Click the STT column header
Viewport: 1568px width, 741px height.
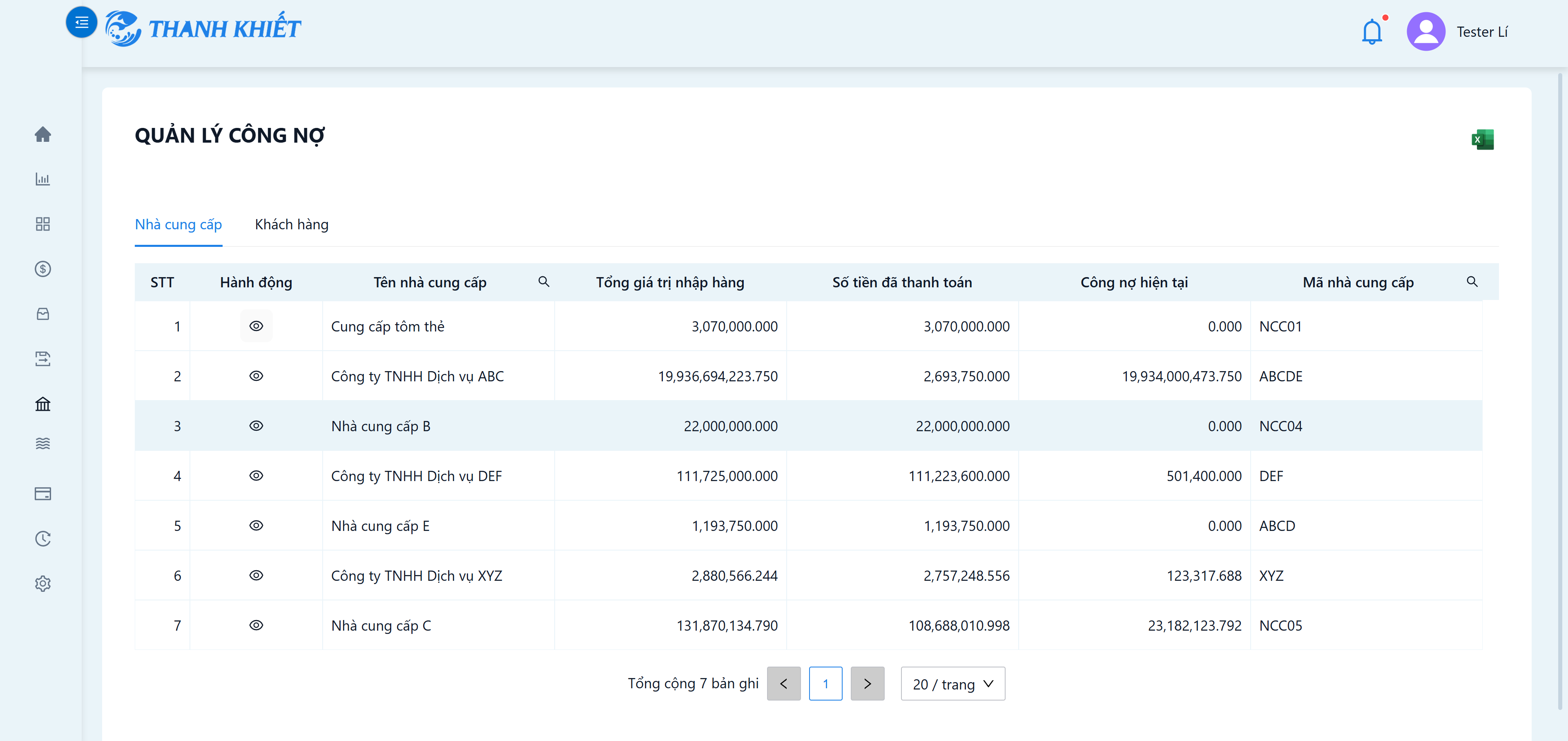coord(162,282)
